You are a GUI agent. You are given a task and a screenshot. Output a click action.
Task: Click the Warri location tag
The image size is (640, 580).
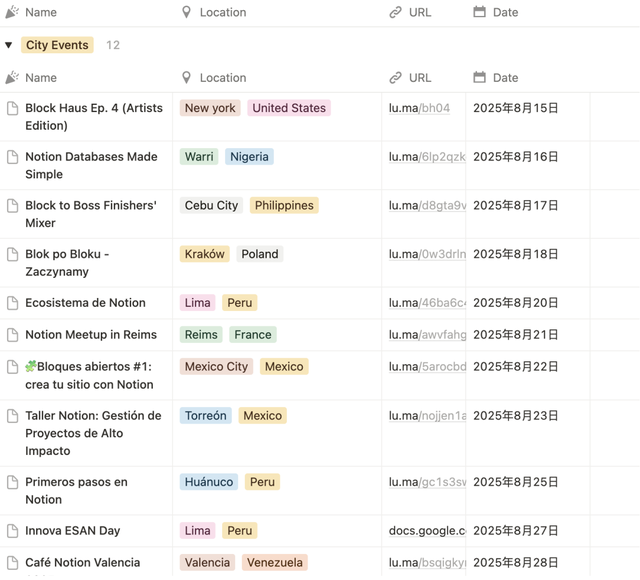tap(199, 157)
